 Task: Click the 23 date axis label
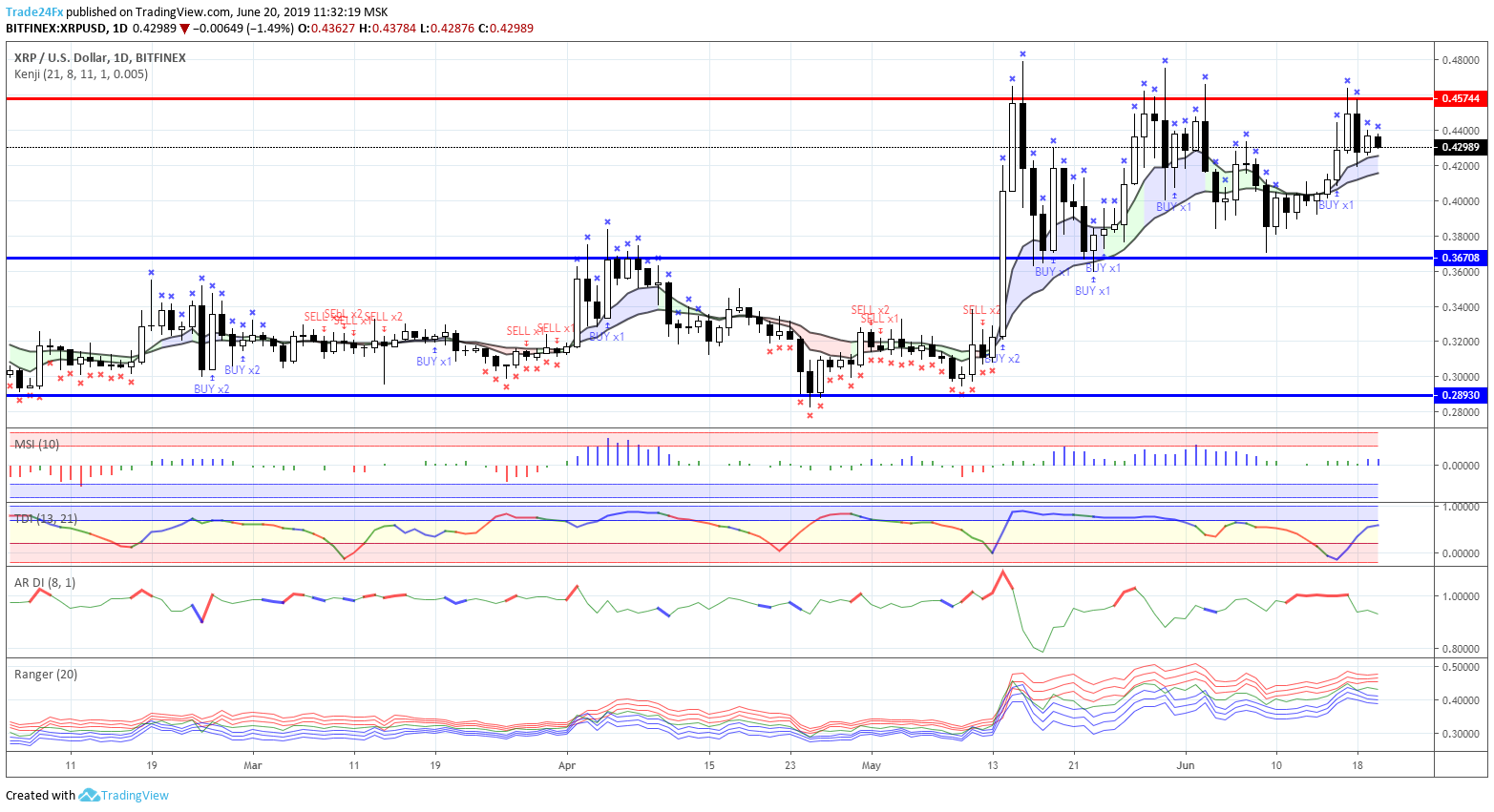[790, 765]
